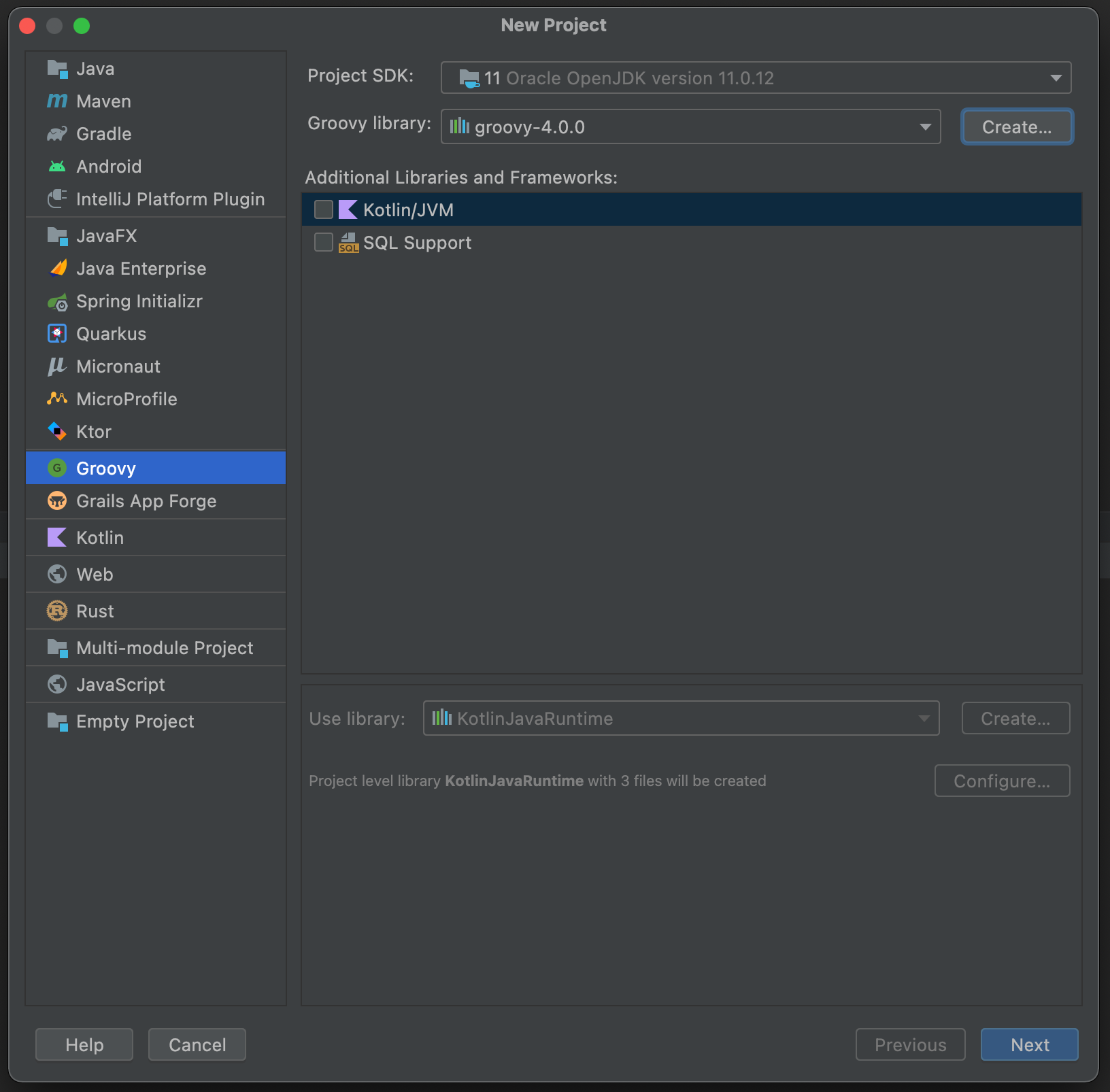This screenshot has height=1092, width=1110.
Task: Click the bold KotlinJavaRuntime library description
Action: (514, 781)
